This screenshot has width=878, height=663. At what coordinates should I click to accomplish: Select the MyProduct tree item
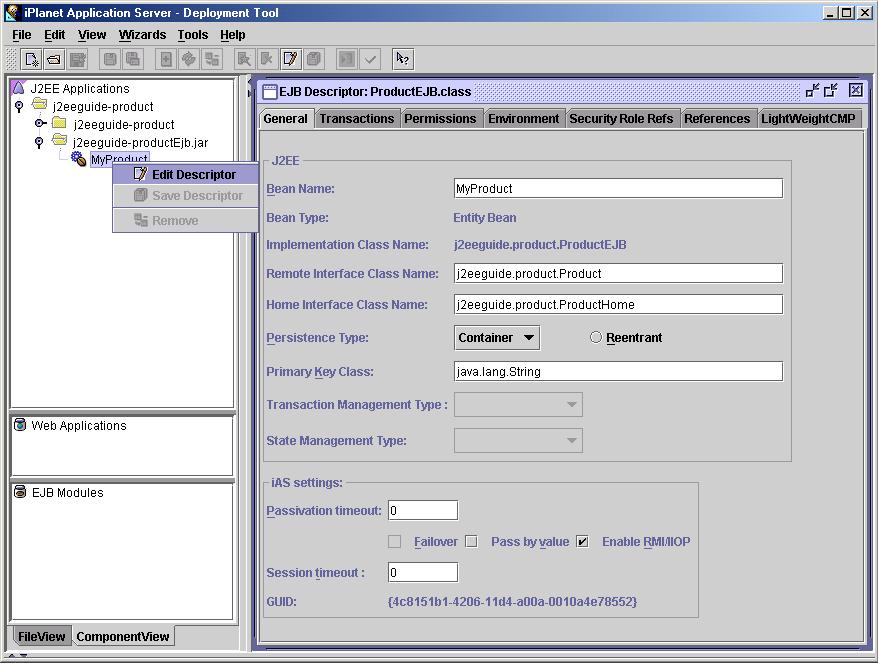(119, 159)
